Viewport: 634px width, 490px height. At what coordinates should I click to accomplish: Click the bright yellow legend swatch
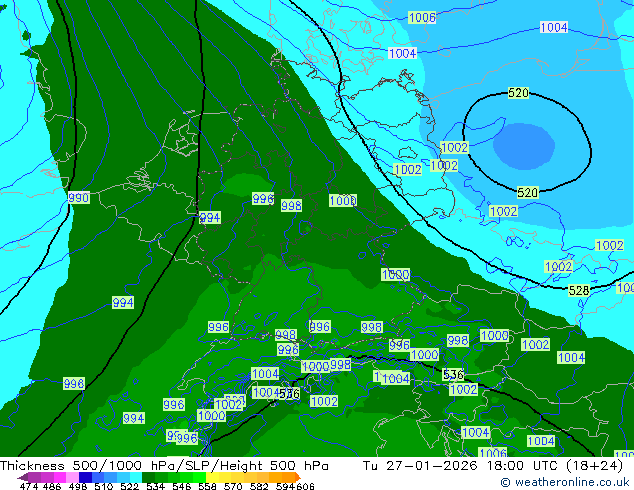pyautogui.click(x=212, y=477)
